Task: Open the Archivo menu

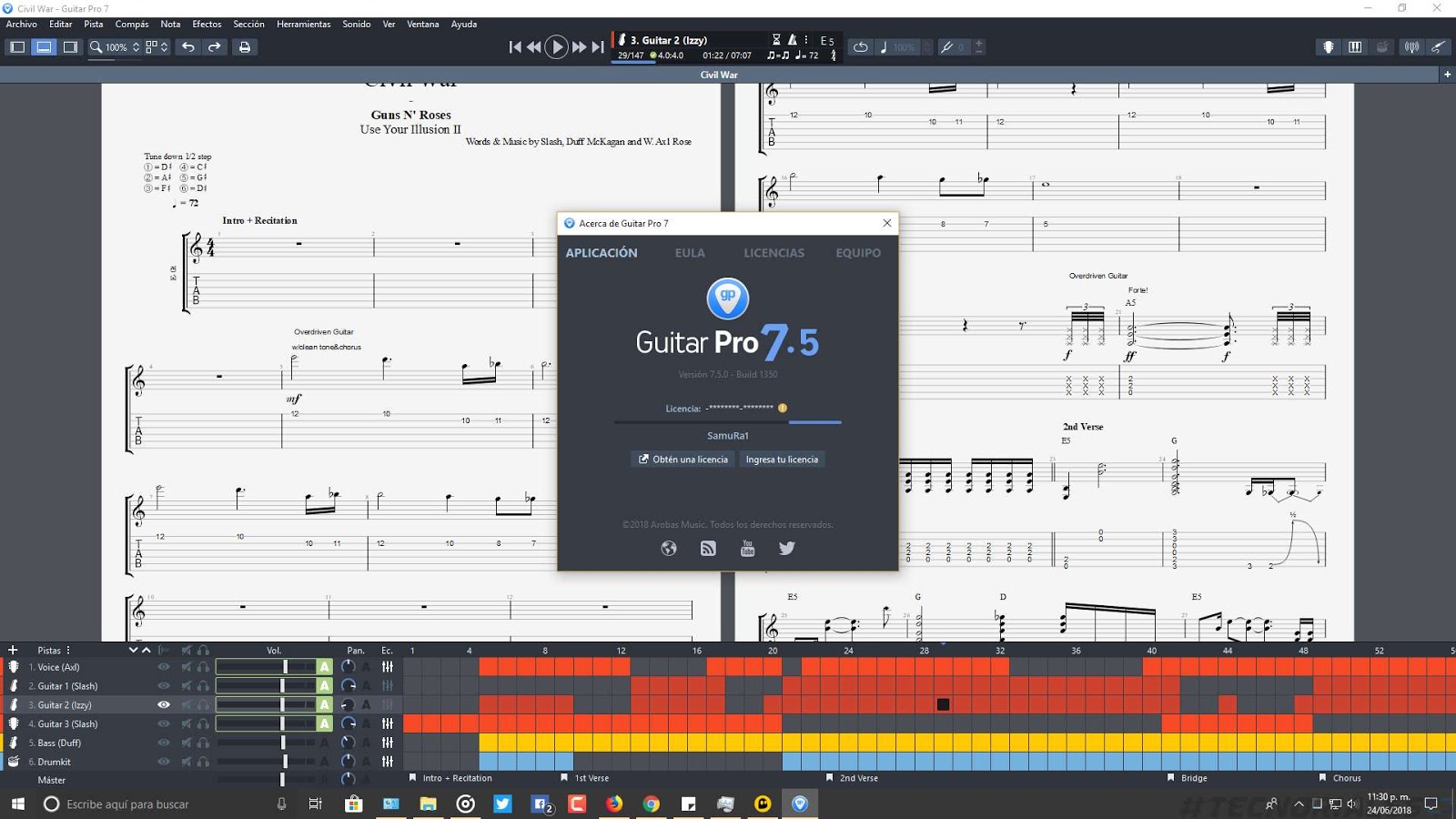Action: [x=22, y=25]
